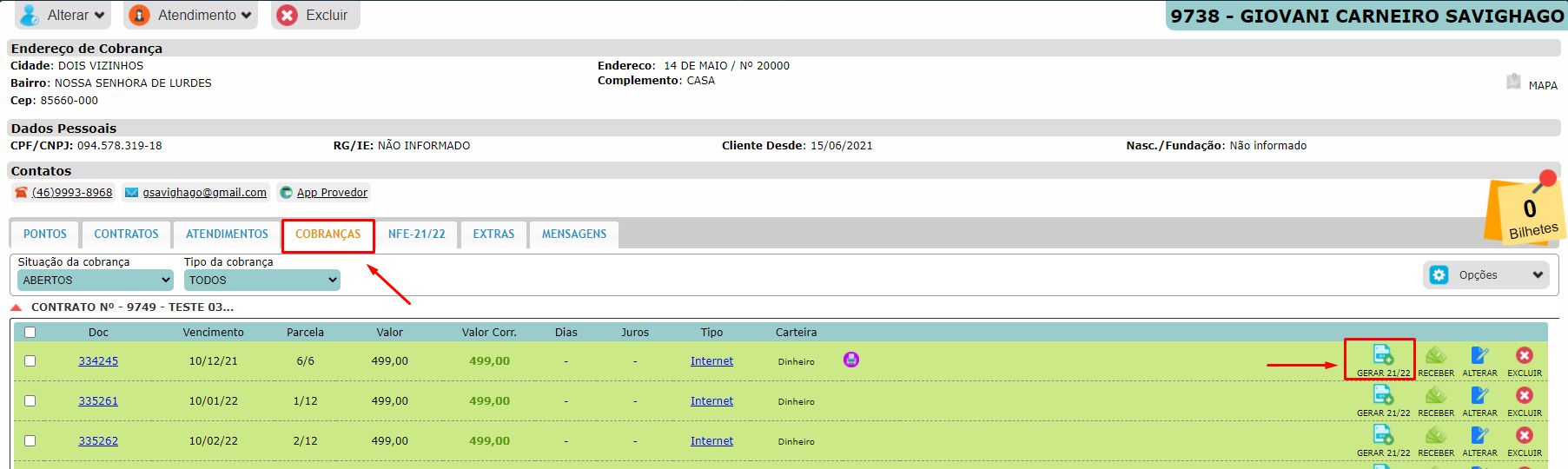Expand the Atendimento menu arrow
This screenshot has width=1568, height=469.
[x=246, y=15]
